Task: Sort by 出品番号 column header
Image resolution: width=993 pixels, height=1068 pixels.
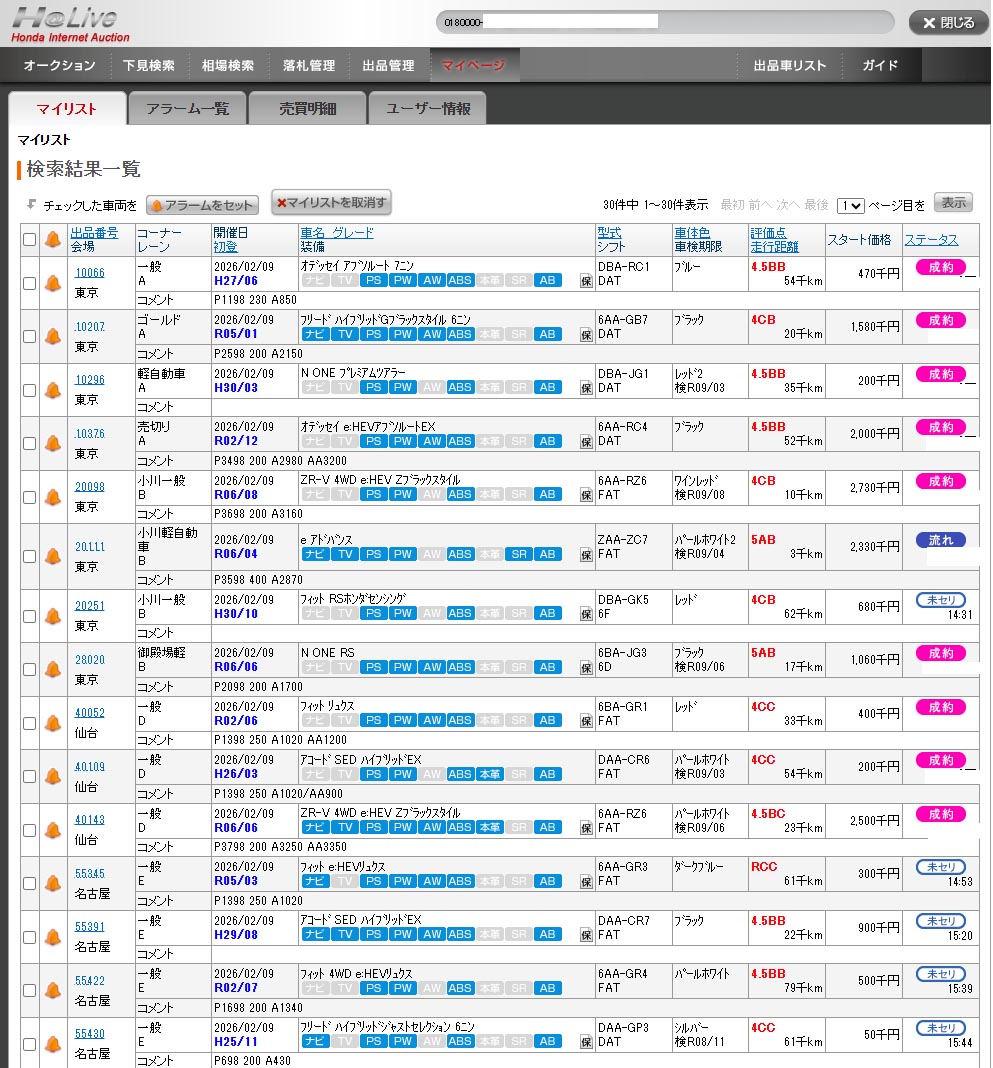Action: [94, 233]
